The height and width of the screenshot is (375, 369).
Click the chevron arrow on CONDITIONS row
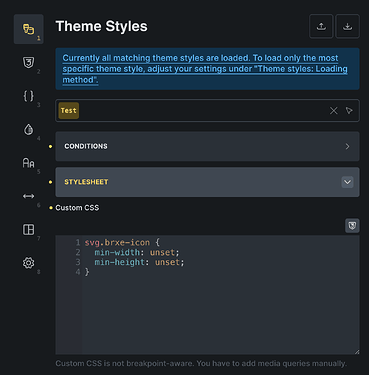(347, 146)
